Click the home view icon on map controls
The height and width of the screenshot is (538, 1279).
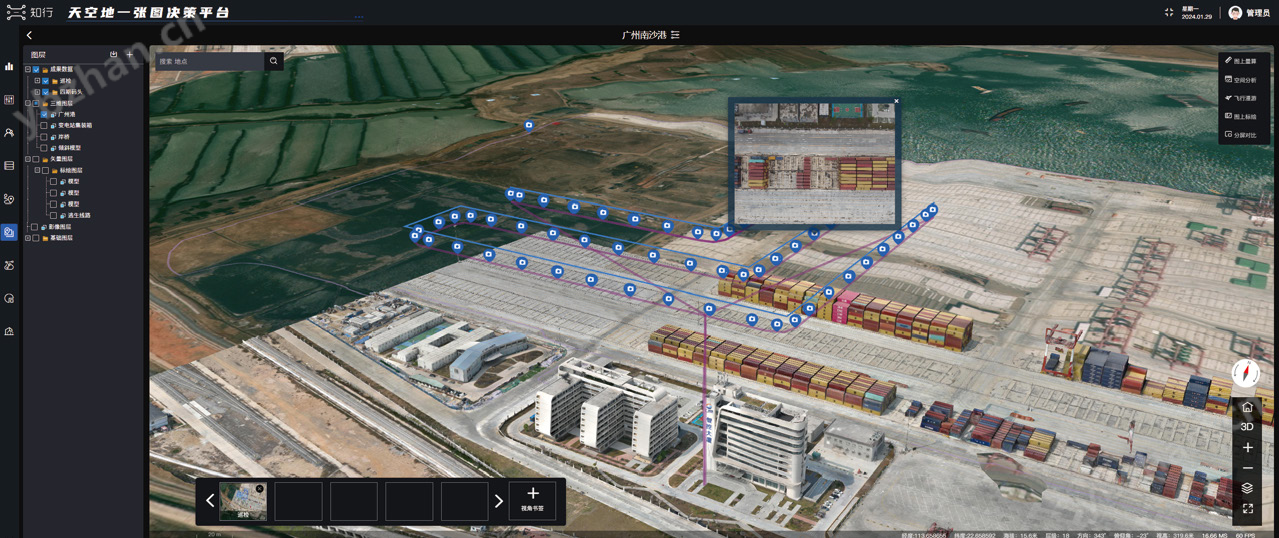coord(1247,407)
